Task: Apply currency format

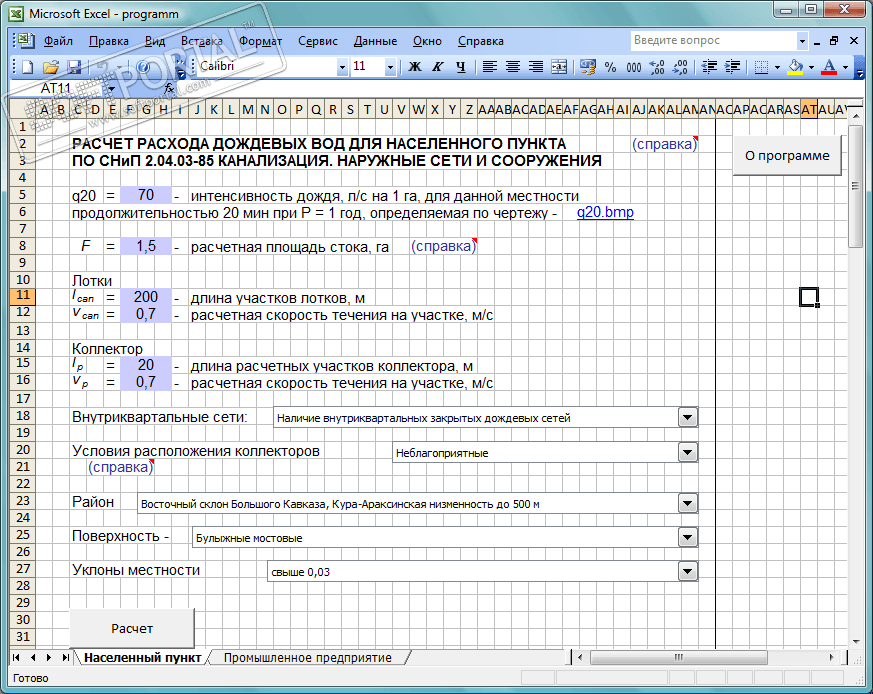Action: [x=587, y=67]
